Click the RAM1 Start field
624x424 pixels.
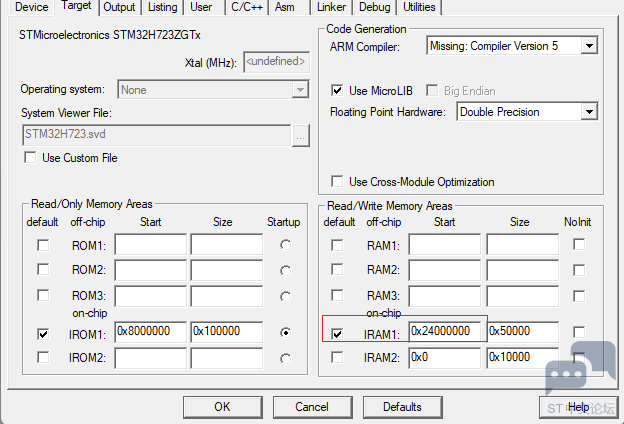pyautogui.click(x=445, y=244)
